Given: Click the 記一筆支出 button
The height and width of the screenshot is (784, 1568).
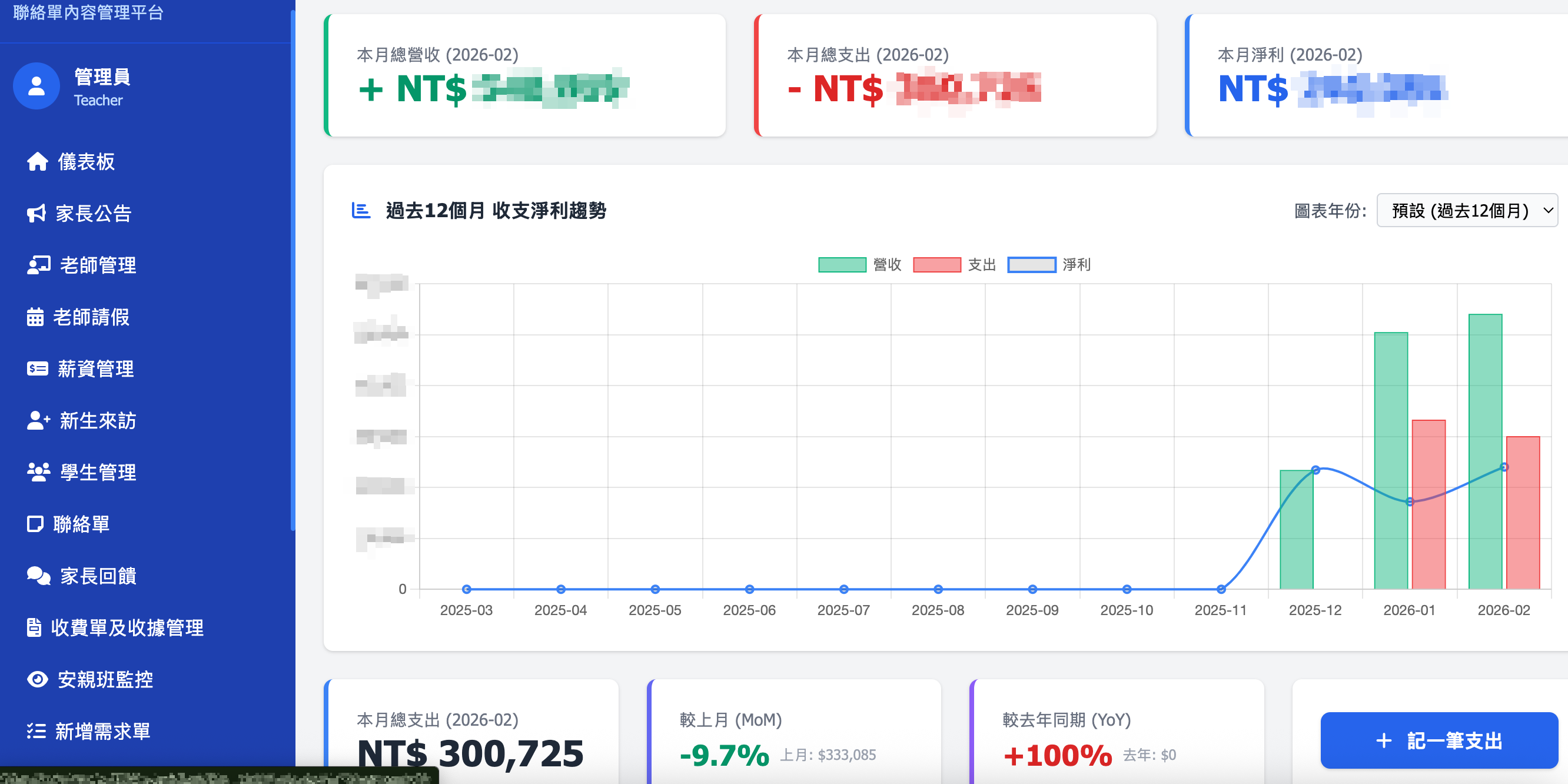Looking at the screenshot, I should pyautogui.click(x=1440, y=740).
